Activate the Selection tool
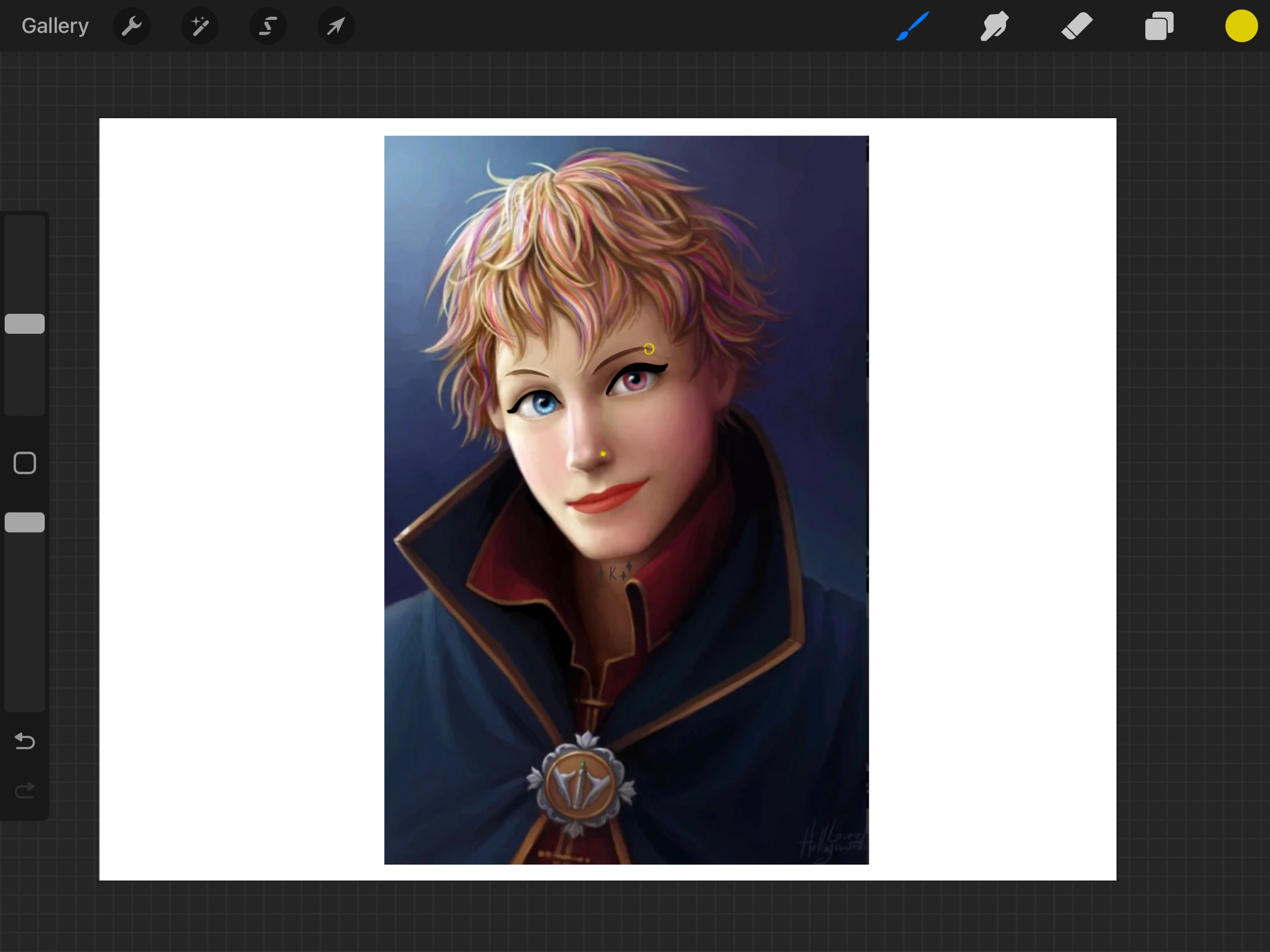1270x952 pixels. [268, 26]
